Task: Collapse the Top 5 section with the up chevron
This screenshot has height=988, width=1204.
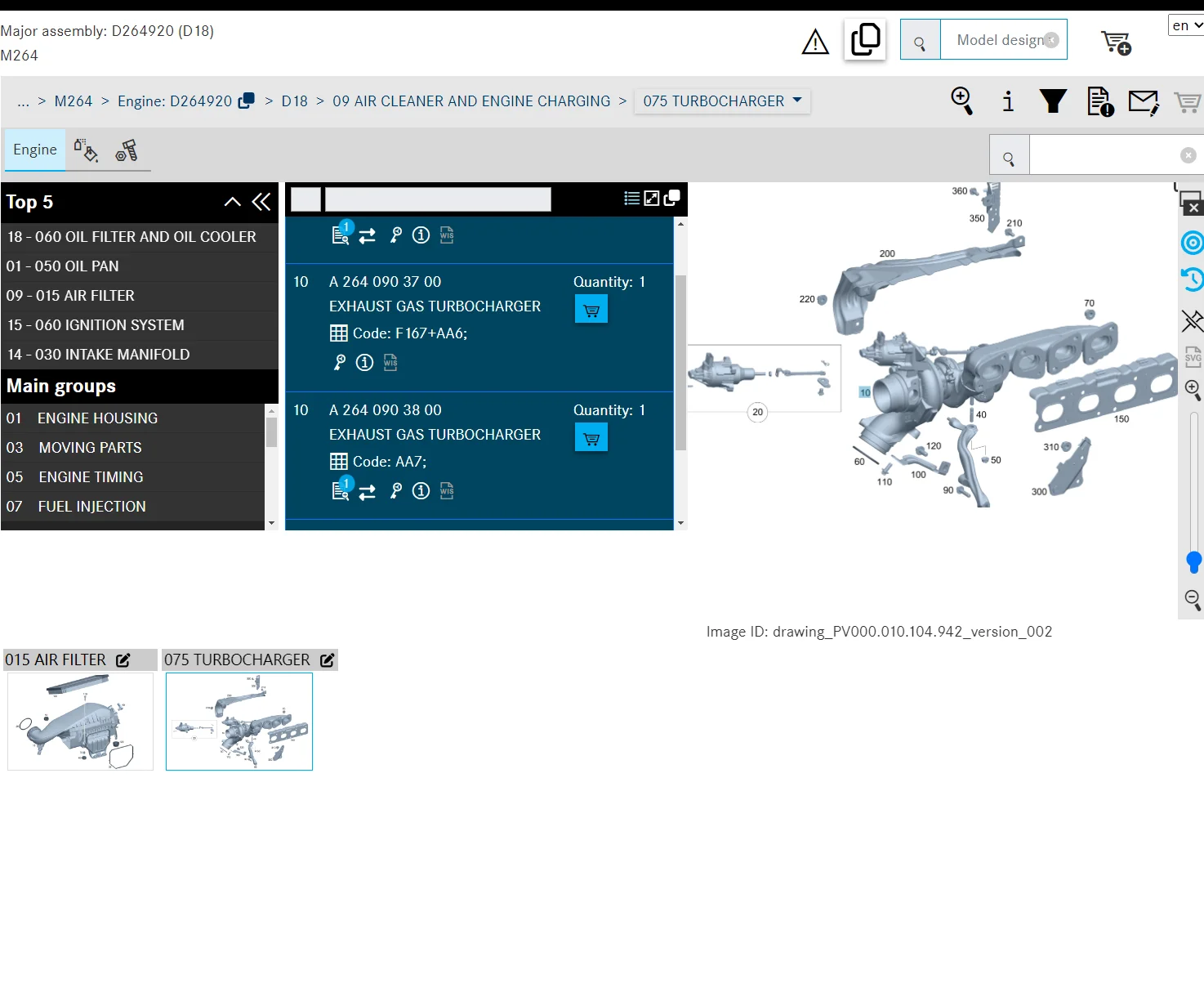Action: coord(233,202)
